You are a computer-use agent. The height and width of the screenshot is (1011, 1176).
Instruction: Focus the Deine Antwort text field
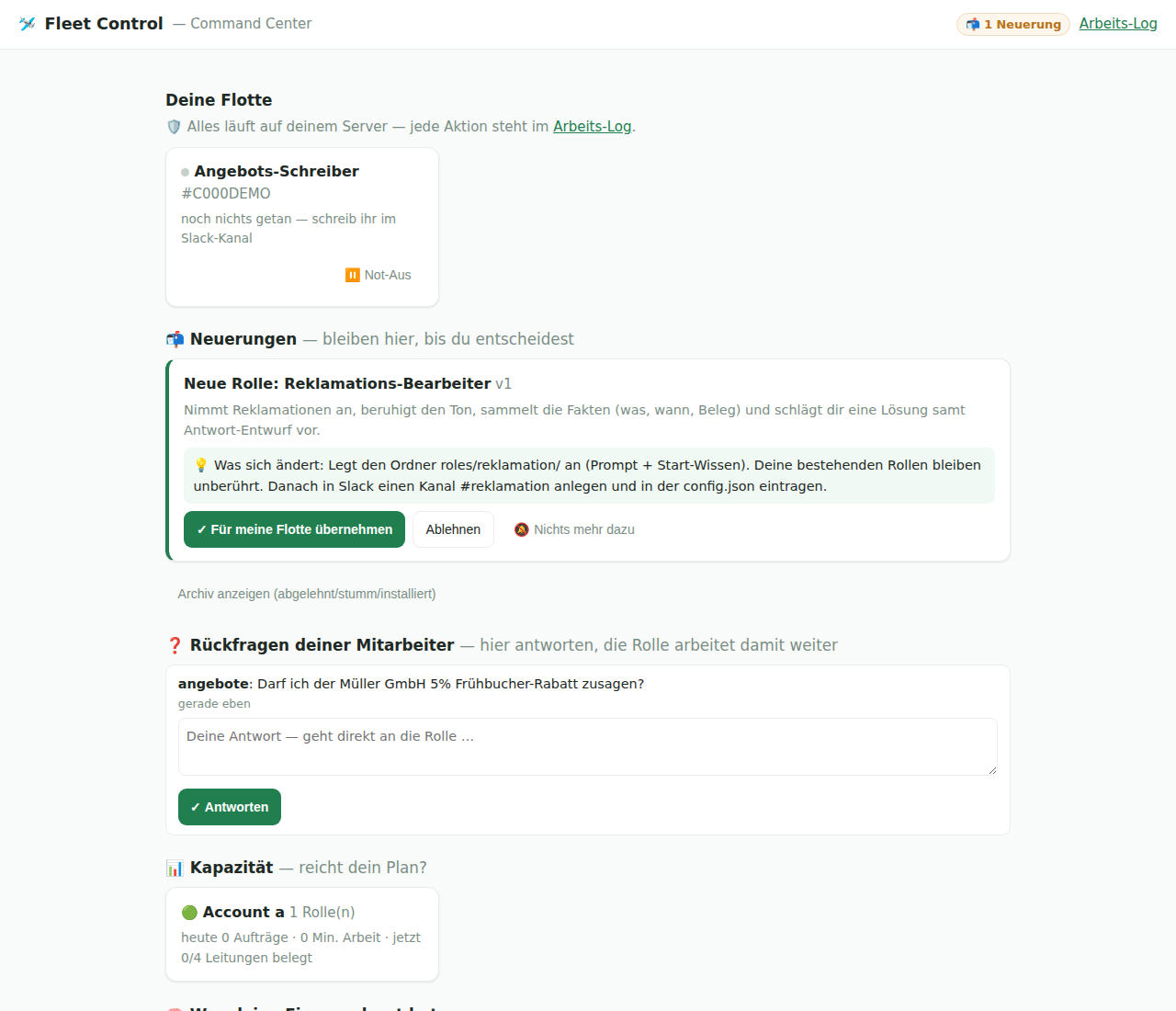(x=588, y=746)
